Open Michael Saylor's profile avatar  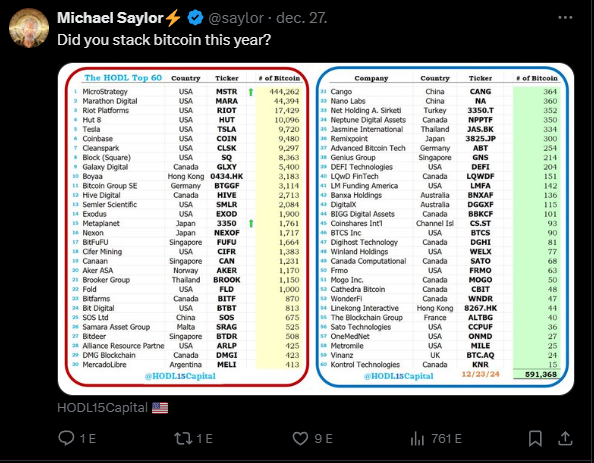tap(29, 28)
